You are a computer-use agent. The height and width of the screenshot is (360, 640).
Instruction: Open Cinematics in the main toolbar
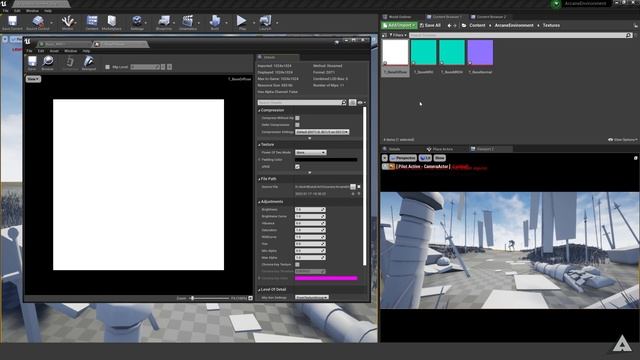pyautogui.click(x=188, y=23)
